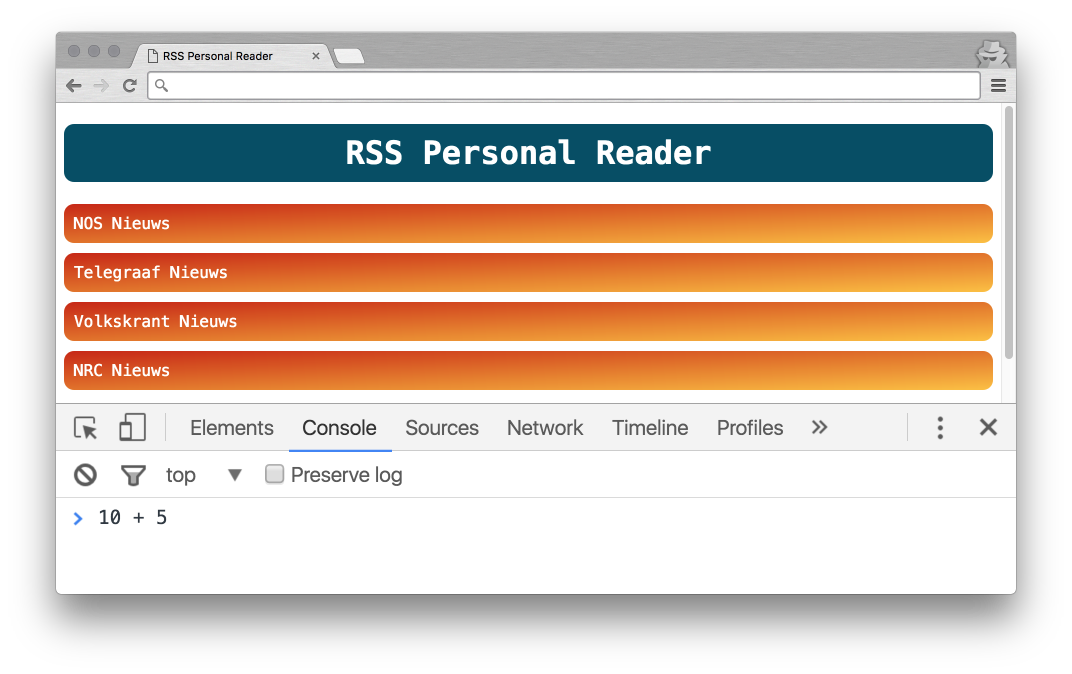
Task: Click the page document icon in tab
Action: (153, 56)
